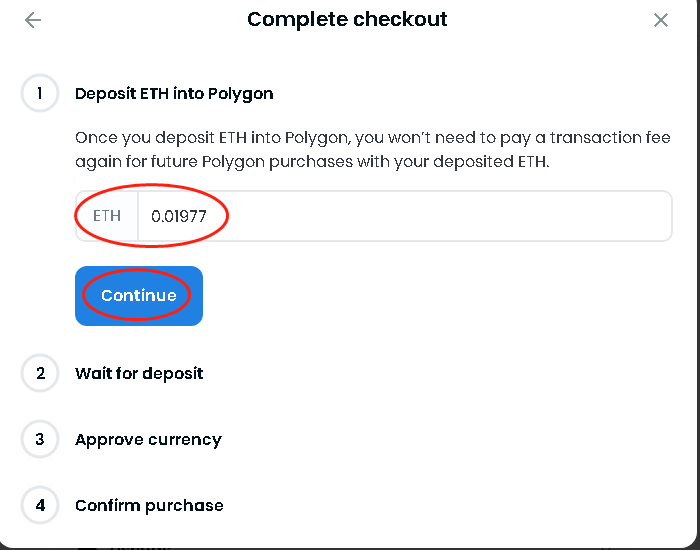Expand the Confirm purchase step
Screen dimensions: 700x550
(x=149, y=506)
